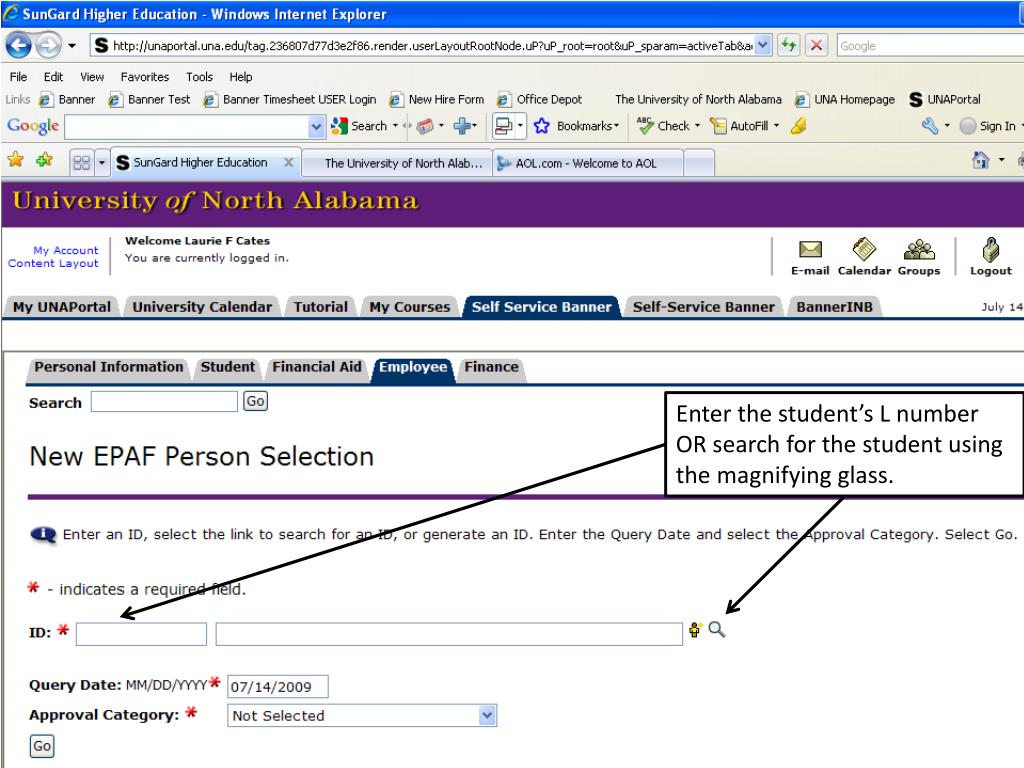
Task: Open the Edit menu
Action: pos(53,76)
